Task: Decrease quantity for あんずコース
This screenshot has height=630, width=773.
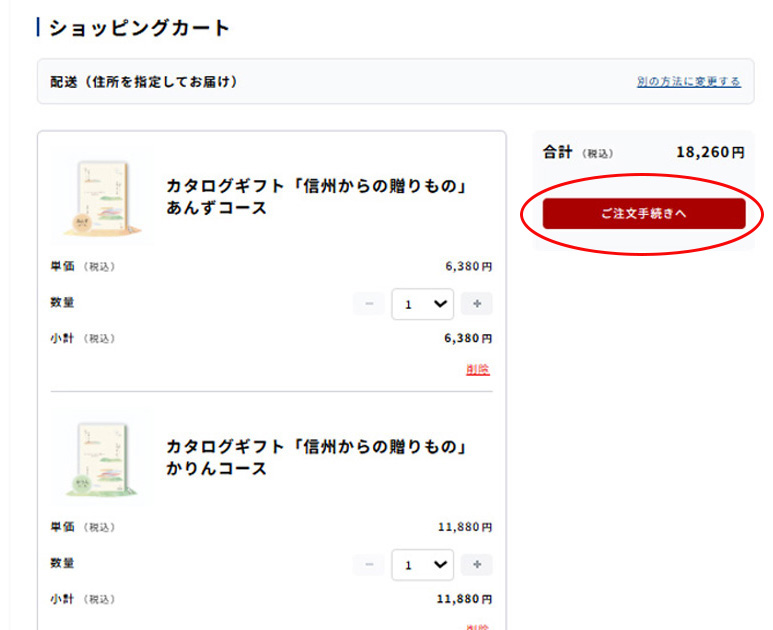Action: click(x=369, y=304)
